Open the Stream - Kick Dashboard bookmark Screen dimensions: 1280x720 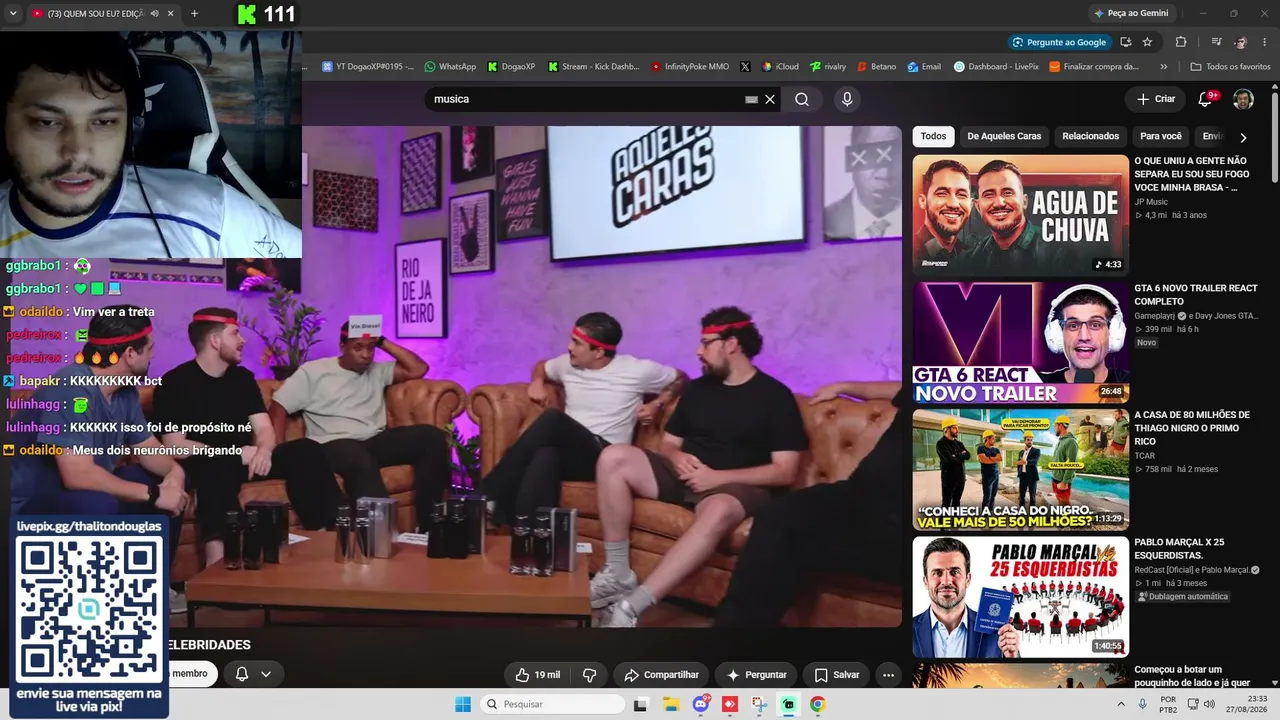click(x=592, y=67)
